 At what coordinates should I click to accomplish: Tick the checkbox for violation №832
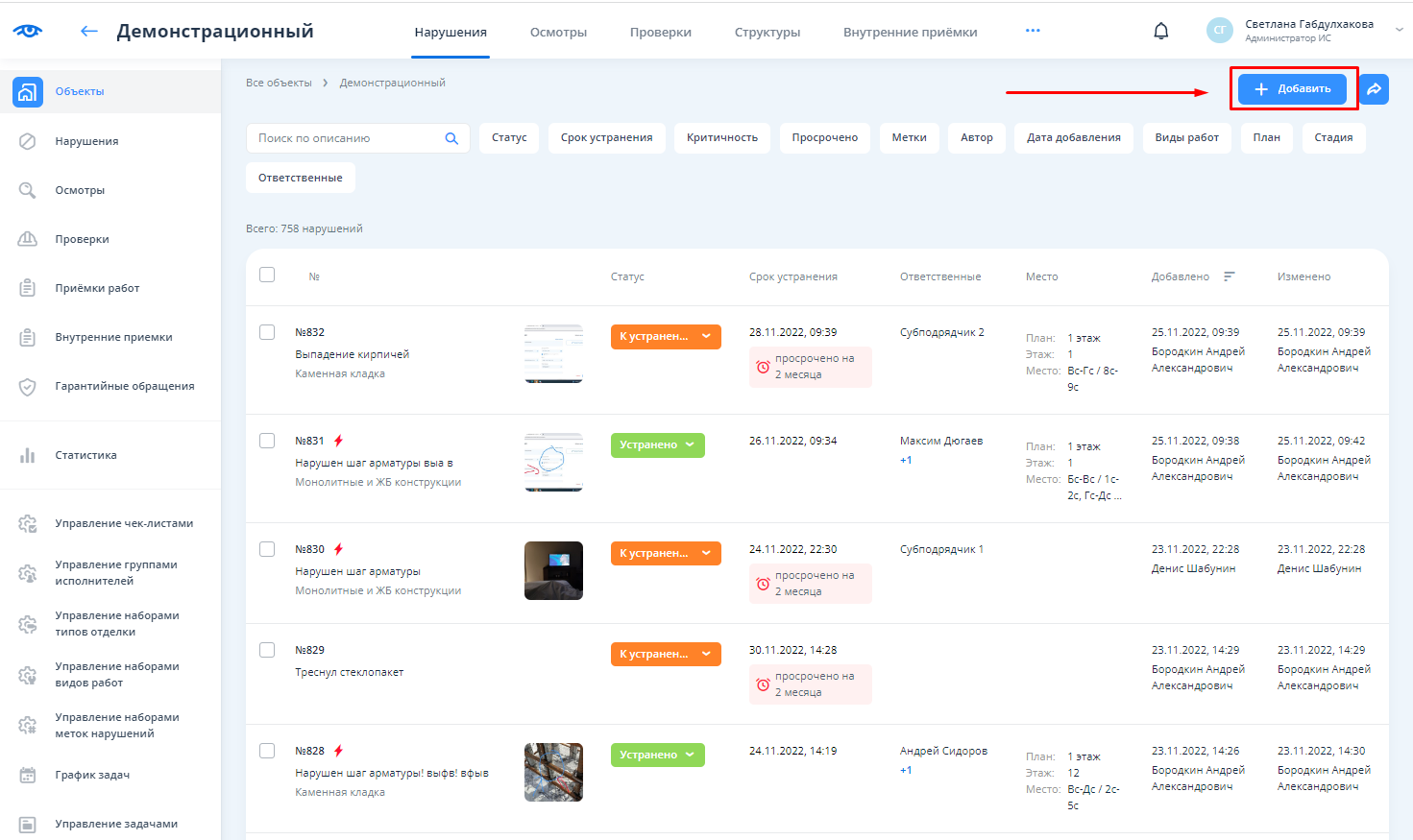coord(267,332)
